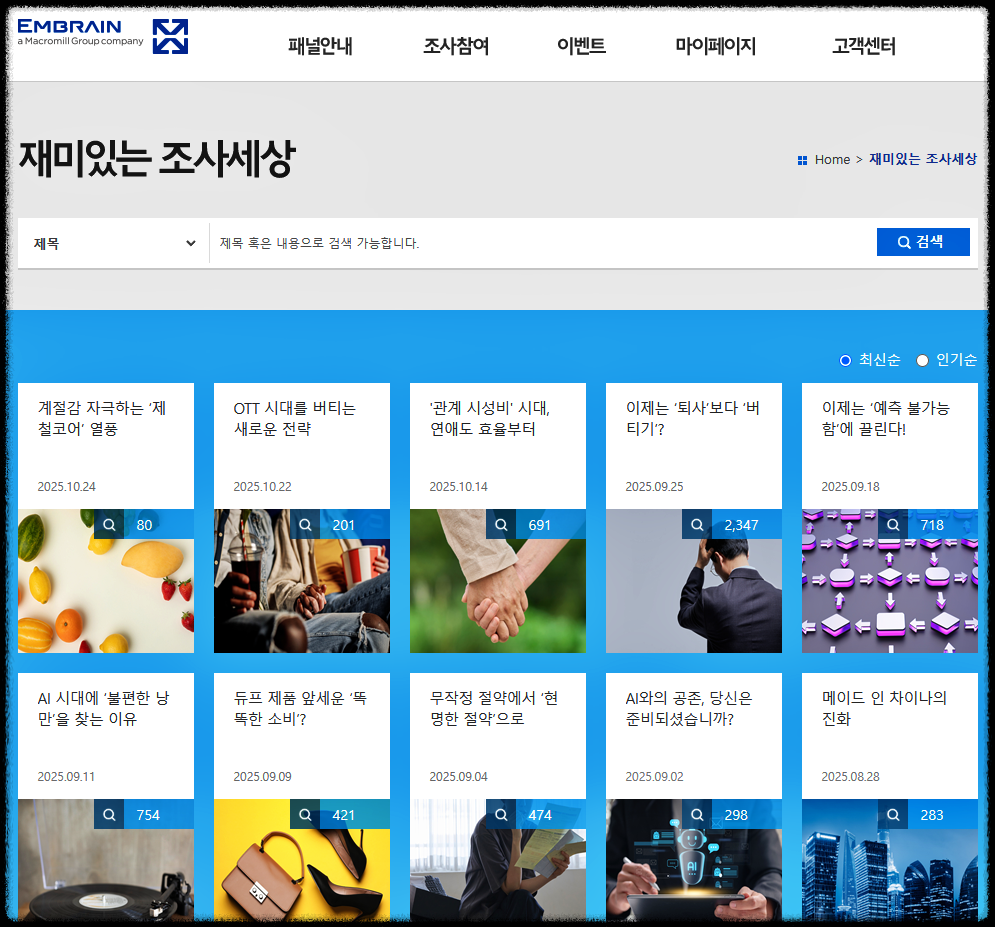This screenshot has height=927, width=995.
Task: Click the magnifier icon on 'AI 시대에 불편한 낭만' card
Action: [x=108, y=813]
